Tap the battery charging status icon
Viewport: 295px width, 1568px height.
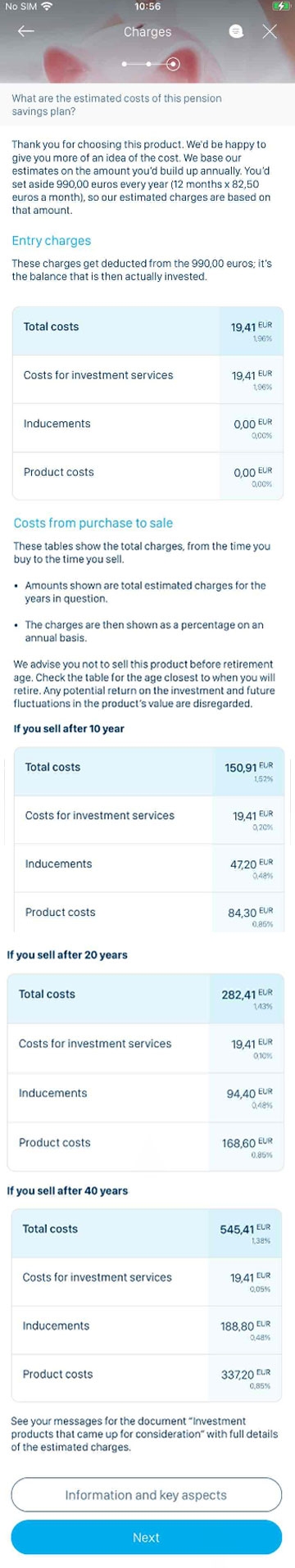(x=282, y=6)
